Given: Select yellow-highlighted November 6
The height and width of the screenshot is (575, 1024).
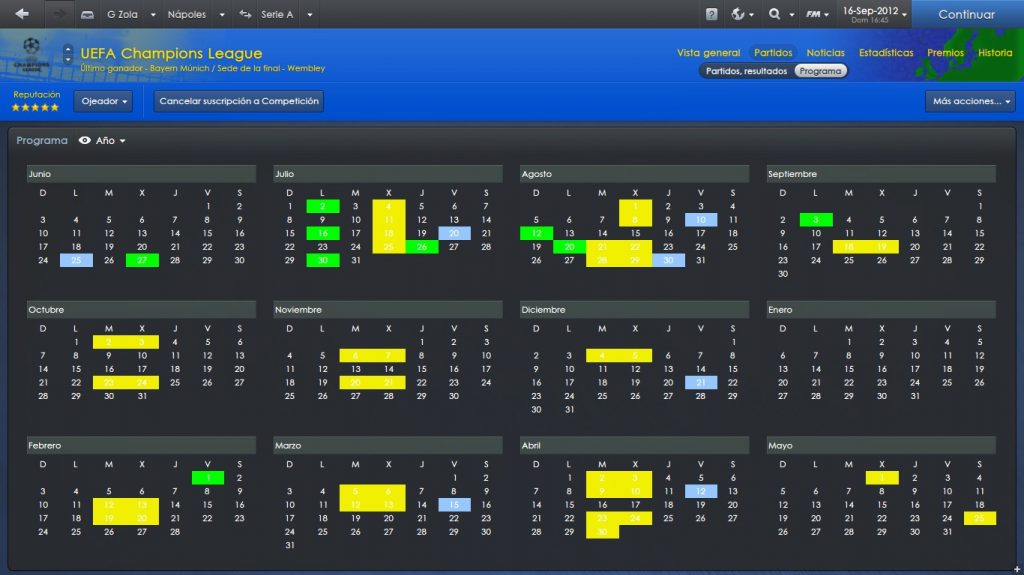Looking at the screenshot, I should tap(355, 355).
